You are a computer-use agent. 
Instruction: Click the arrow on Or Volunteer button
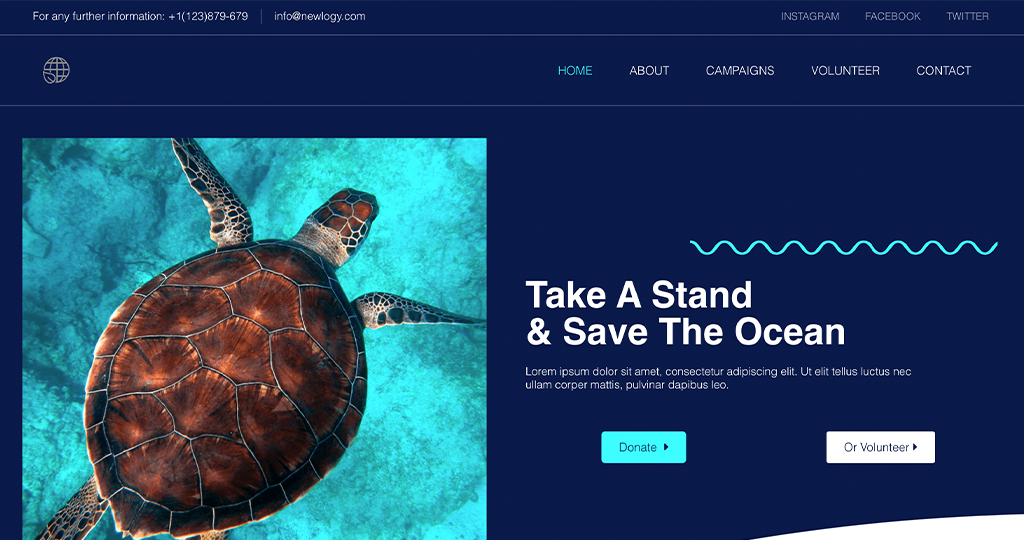click(x=915, y=447)
